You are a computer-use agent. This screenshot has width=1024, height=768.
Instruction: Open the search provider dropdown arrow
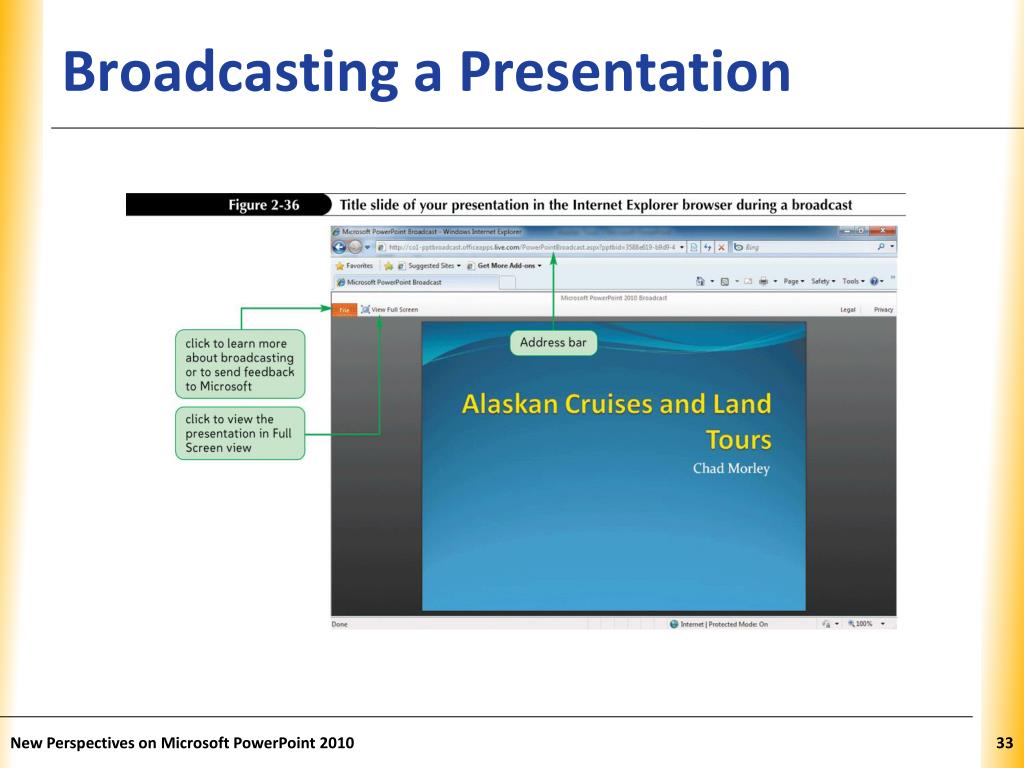click(x=892, y=247)
